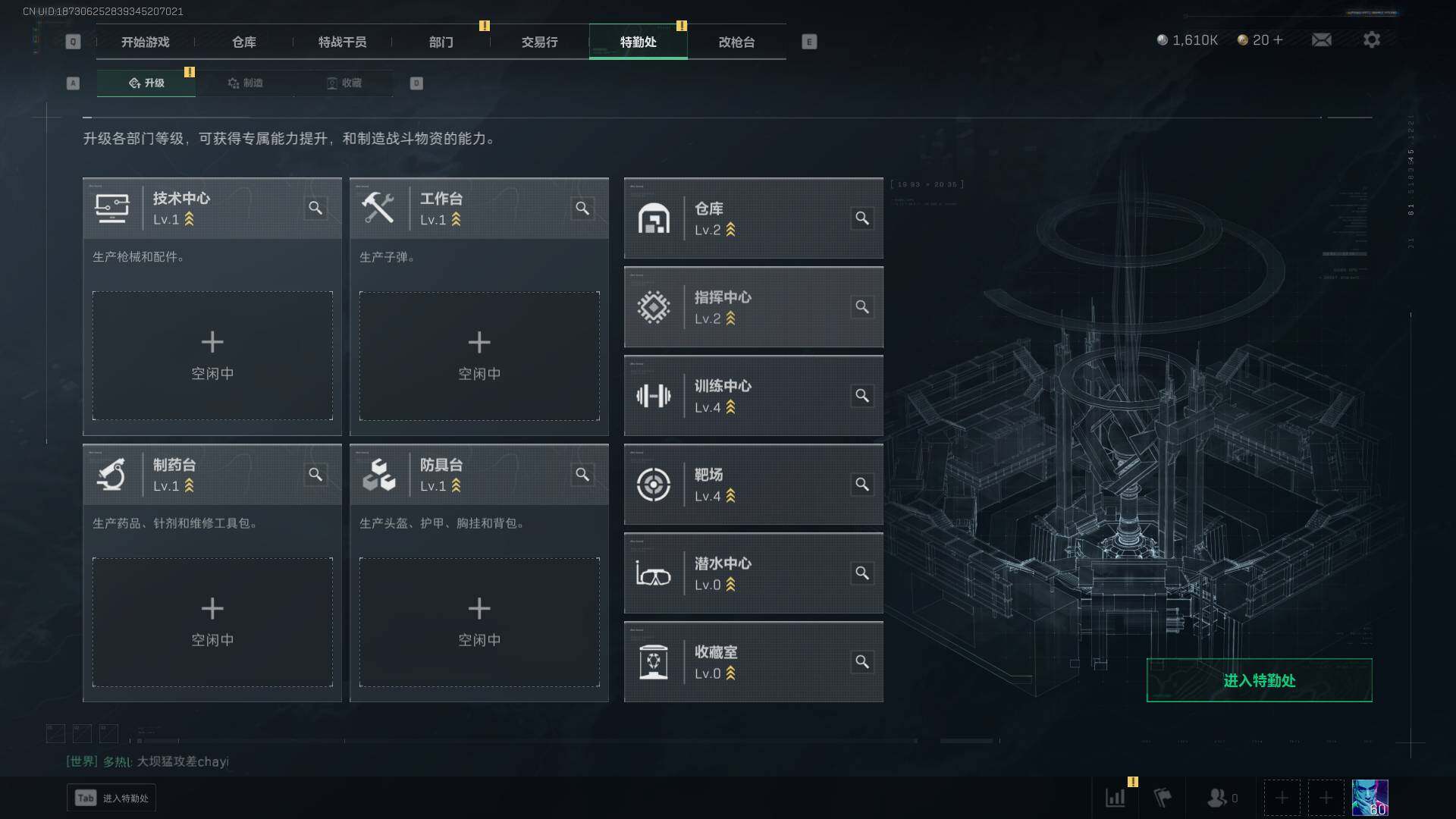Viewport: 1456px width, 819px height.
Task: Add production in the idle 技术中心 slot
Action: (x=212, y=356)
